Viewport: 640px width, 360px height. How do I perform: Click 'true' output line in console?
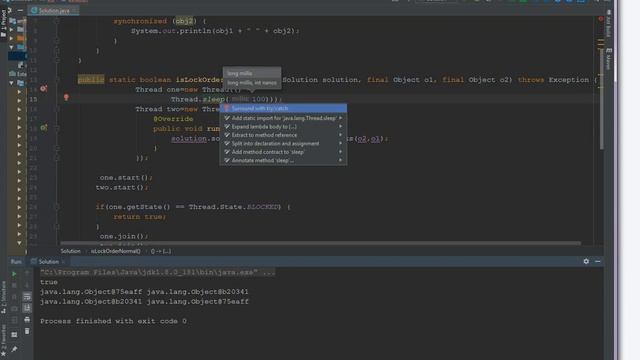click(x=49, y=282)
